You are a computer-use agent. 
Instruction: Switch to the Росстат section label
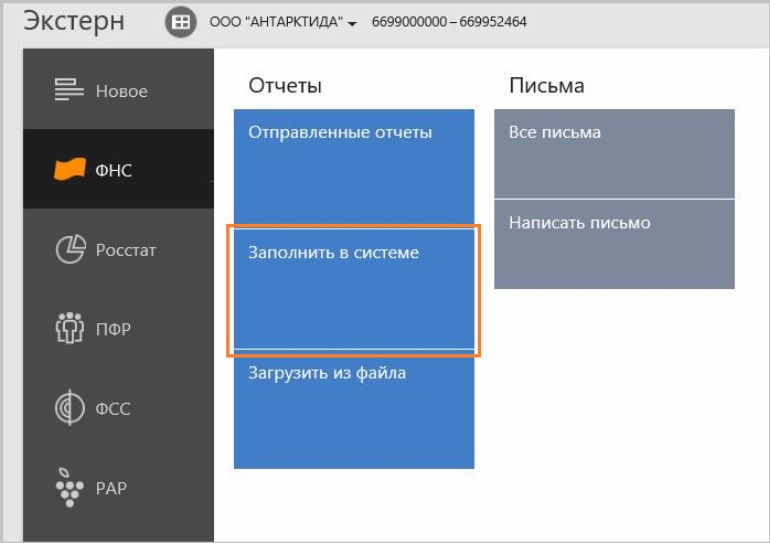(x=125, y=250)
